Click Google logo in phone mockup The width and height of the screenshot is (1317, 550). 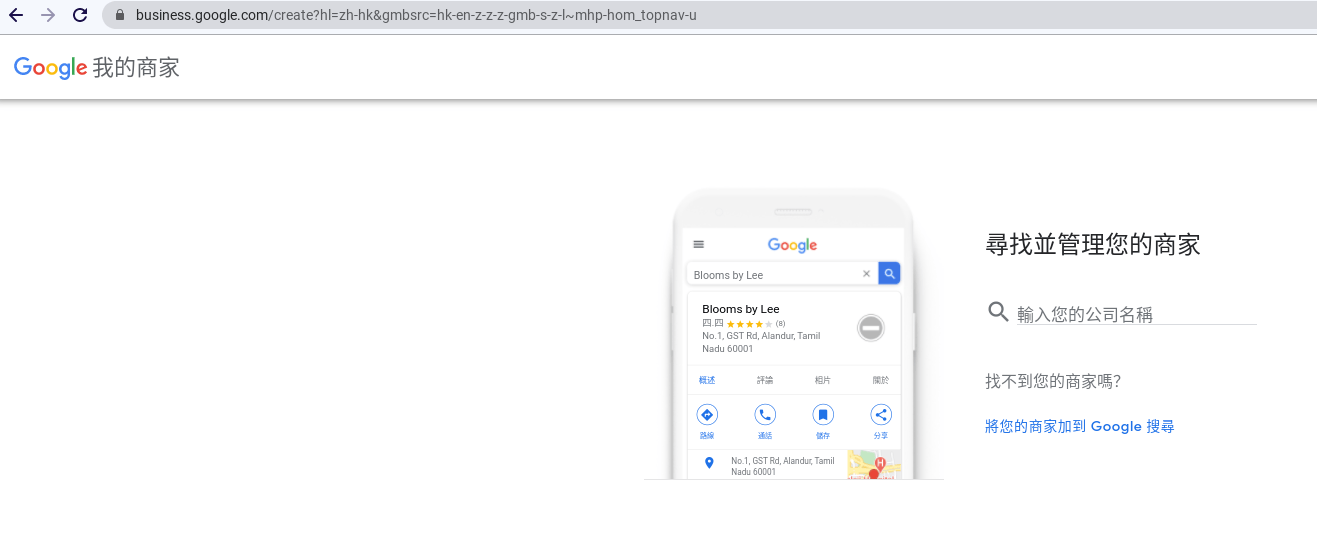point(793,245)
